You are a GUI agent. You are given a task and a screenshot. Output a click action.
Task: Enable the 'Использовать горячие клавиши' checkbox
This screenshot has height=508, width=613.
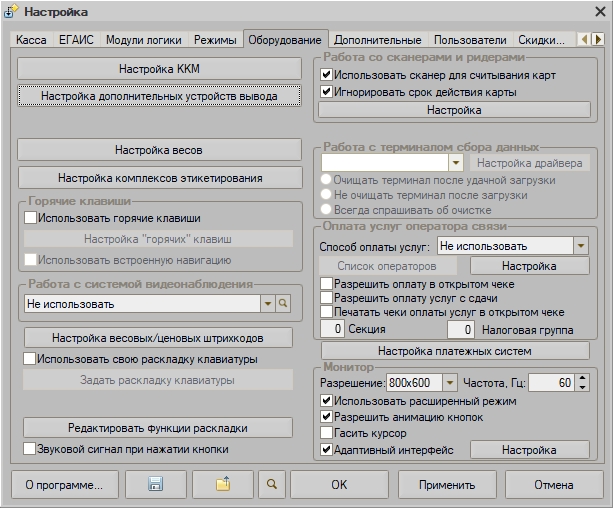tap(30, 217)
